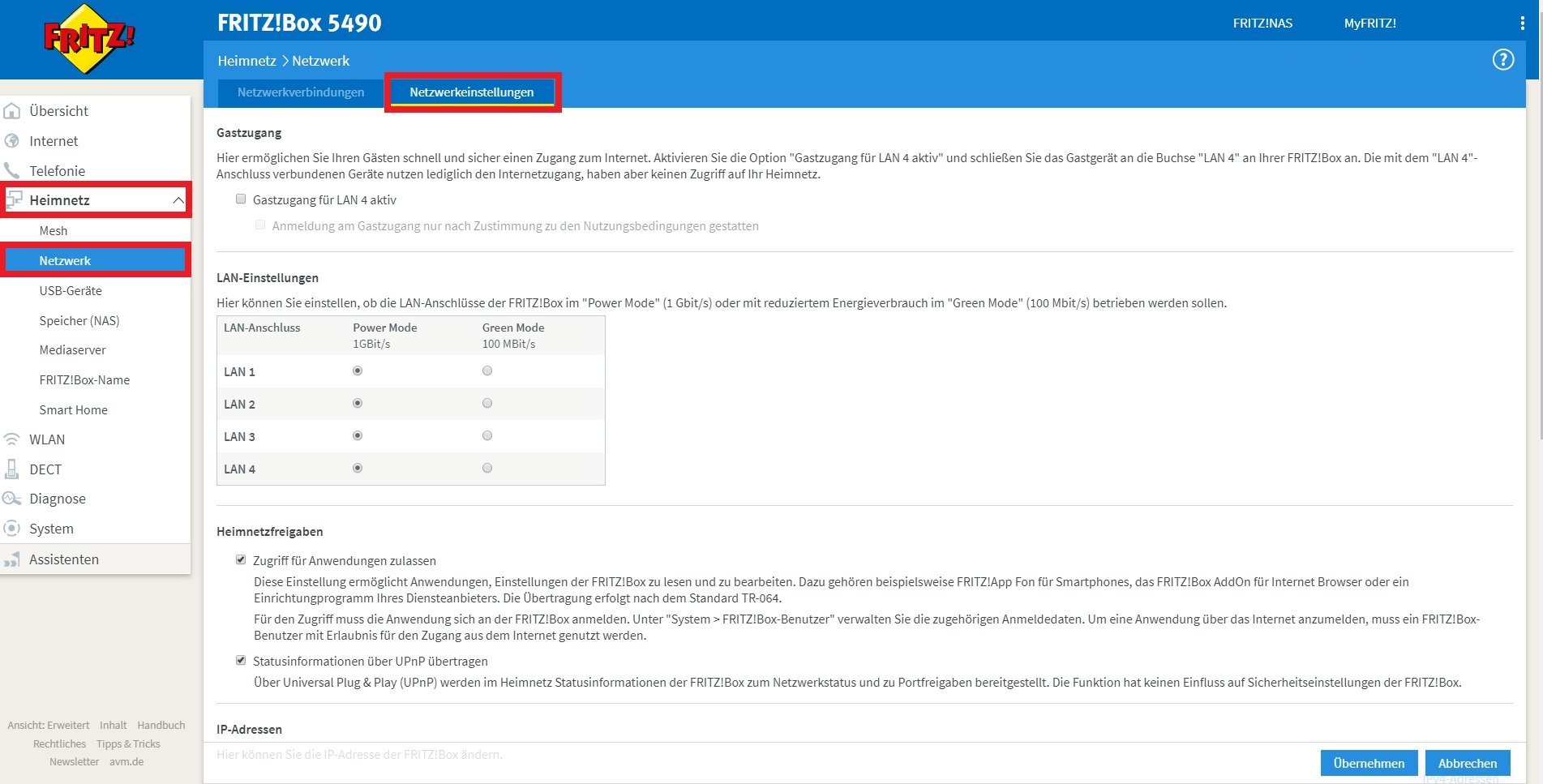The image size is (1543, 784).
Task: Click the FRITZ! logo
Action: tap(89, 38)
